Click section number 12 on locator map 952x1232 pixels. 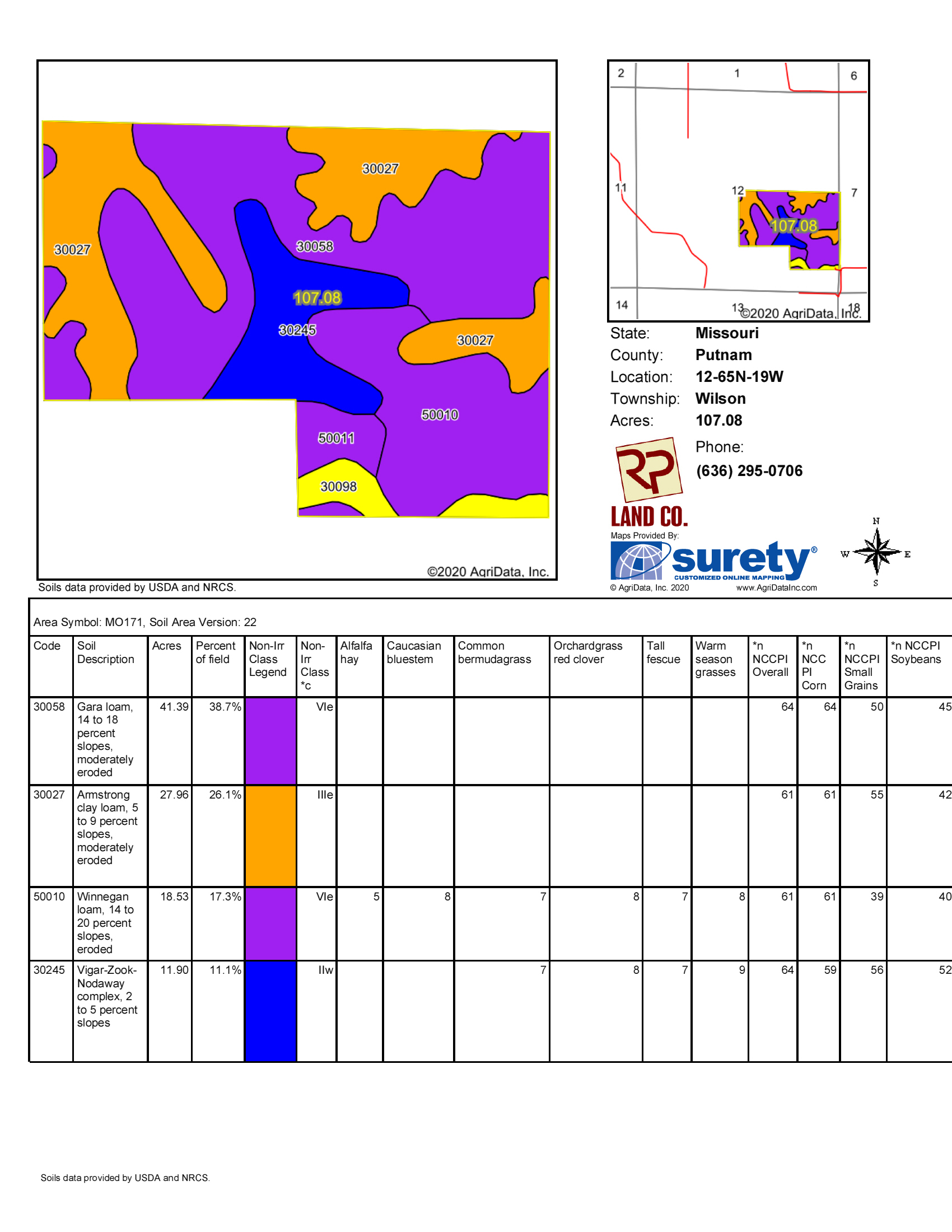pyautogui.click(x=738, y=190)
